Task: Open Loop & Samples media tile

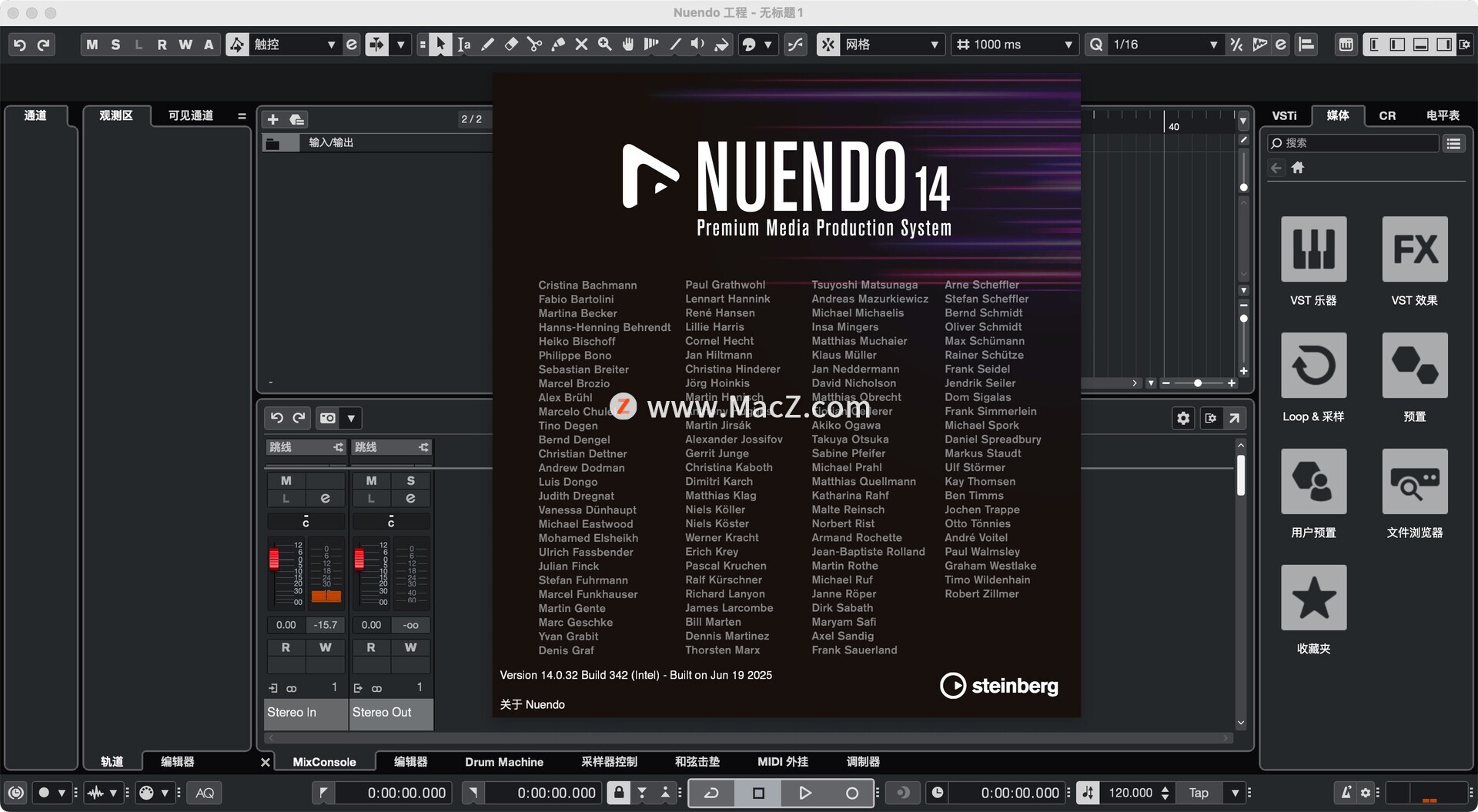Action: [1313, 365]
